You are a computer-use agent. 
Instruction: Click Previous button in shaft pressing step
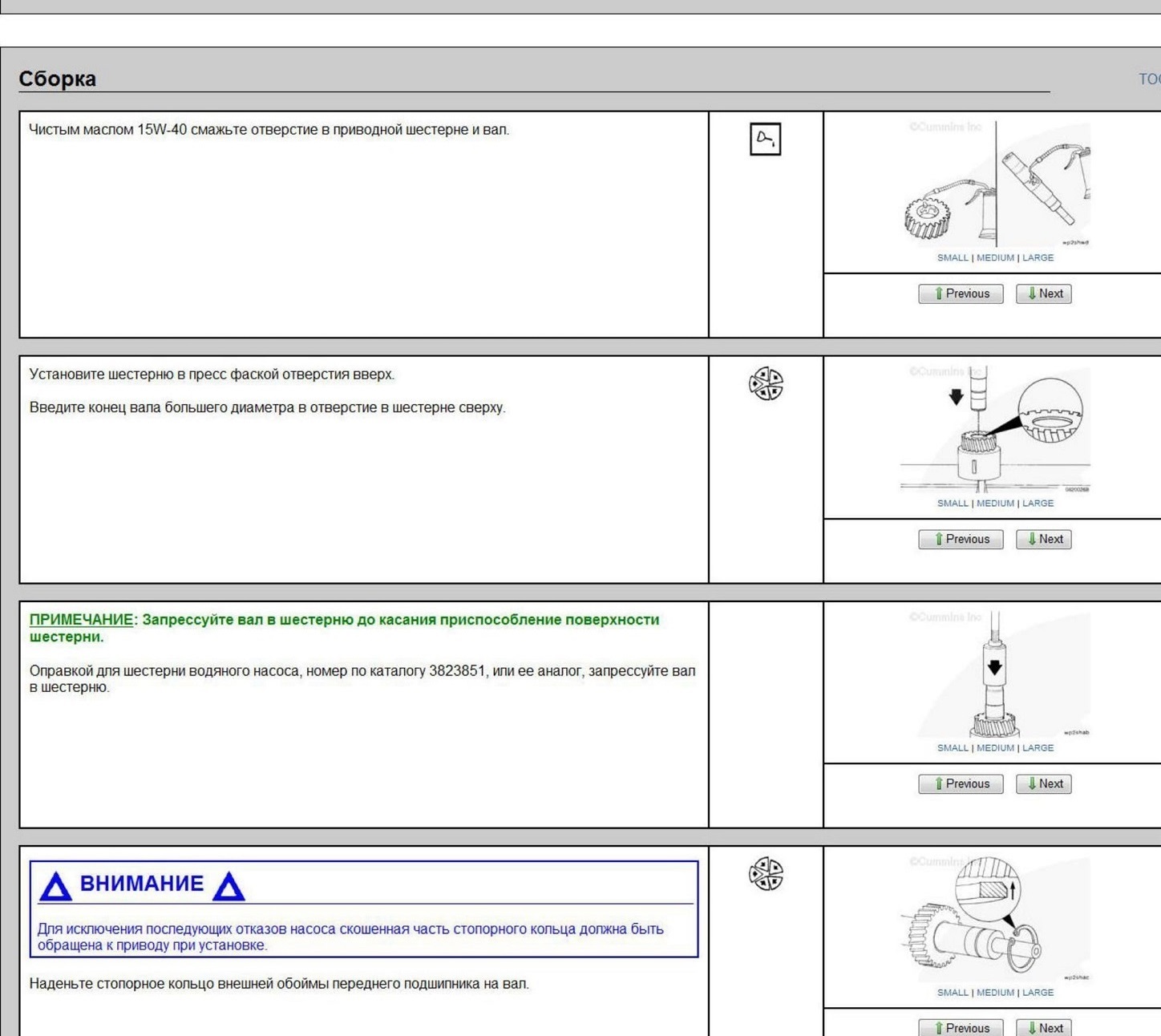pos(961,783)
